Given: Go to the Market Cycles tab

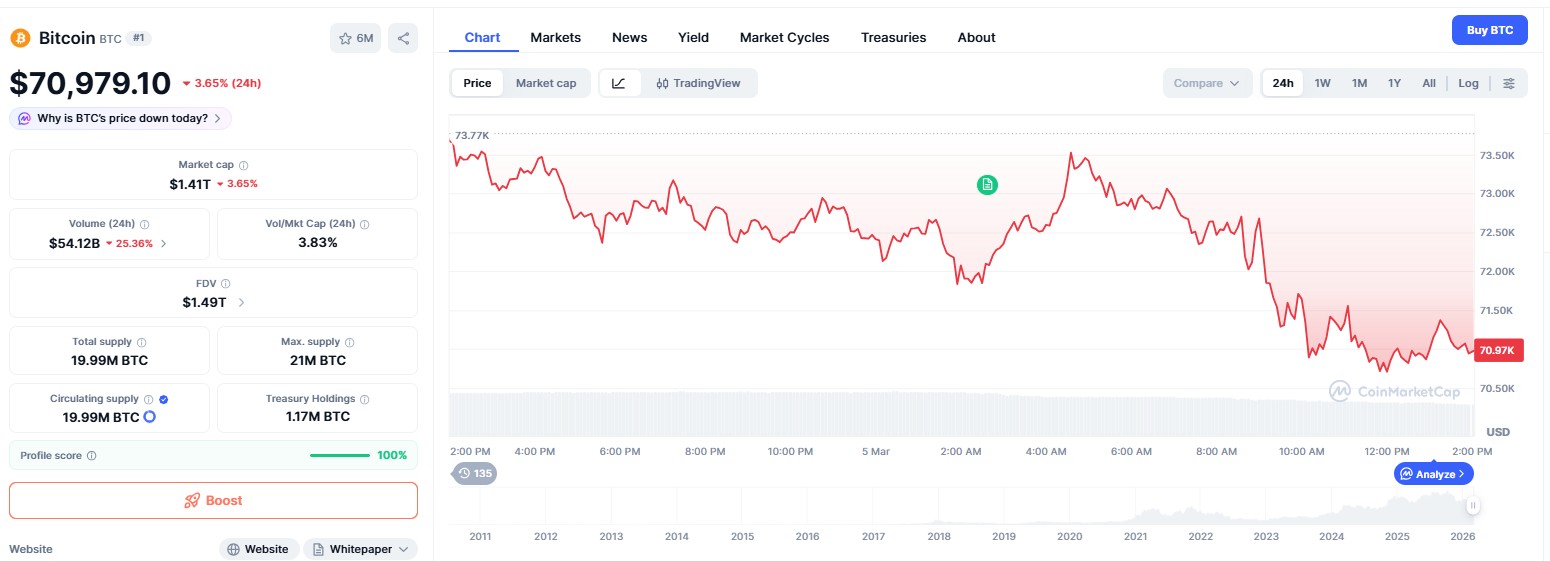Looking at the screenshot, I should [784, 37].
